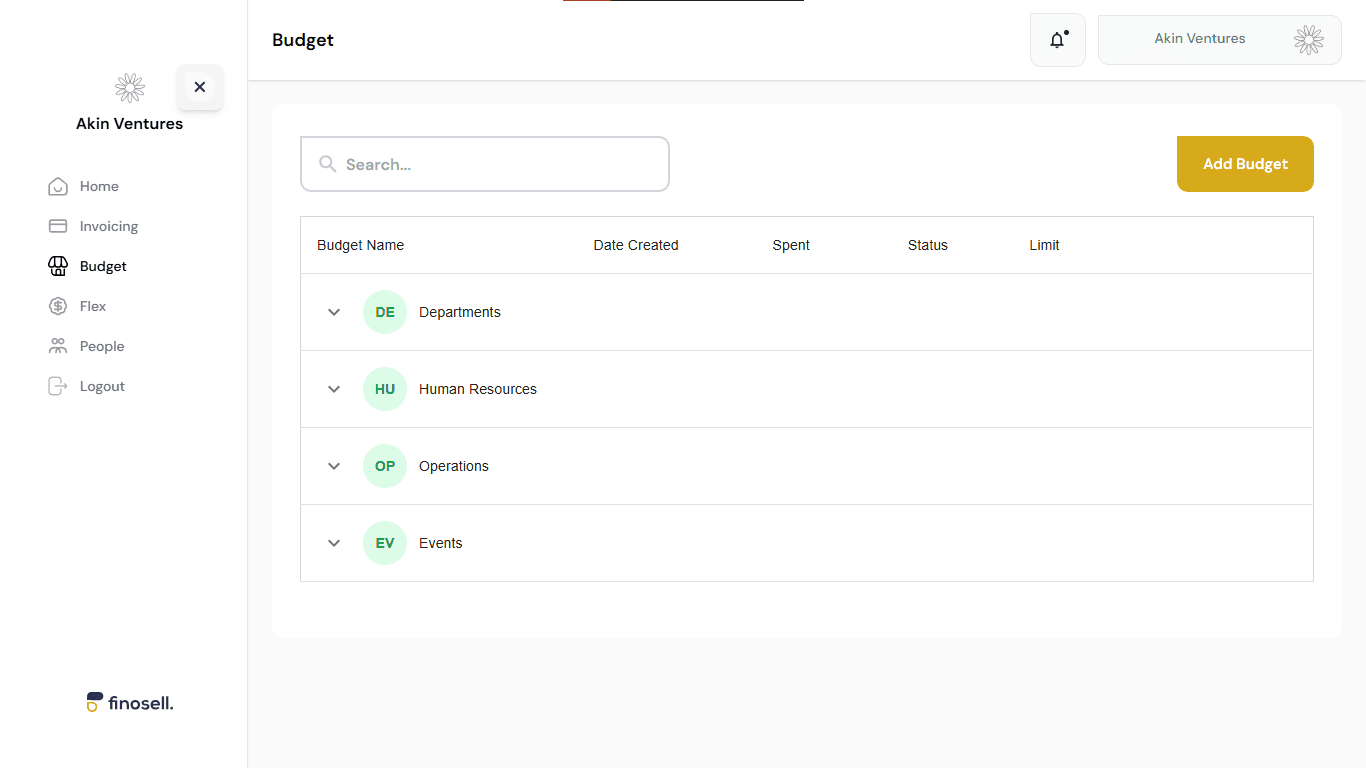
Task: Click the notification bell icon
Action: click(x=1057, y=40)
